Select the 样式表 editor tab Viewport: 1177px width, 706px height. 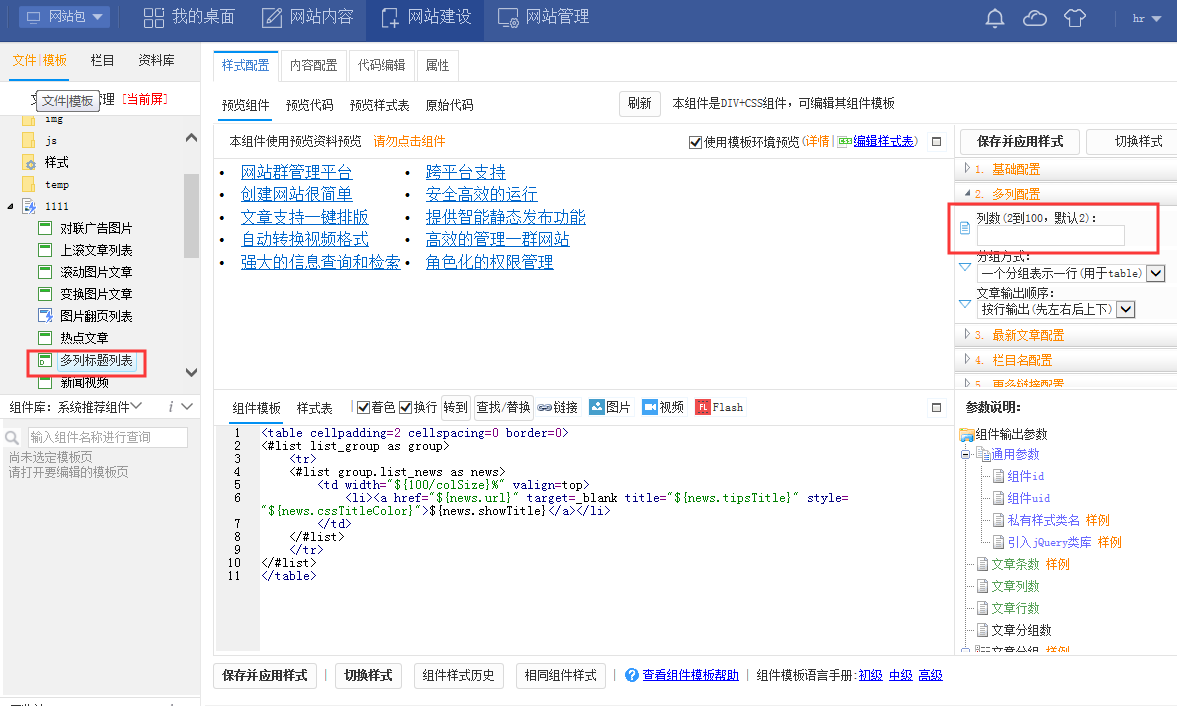pos(314,409)
